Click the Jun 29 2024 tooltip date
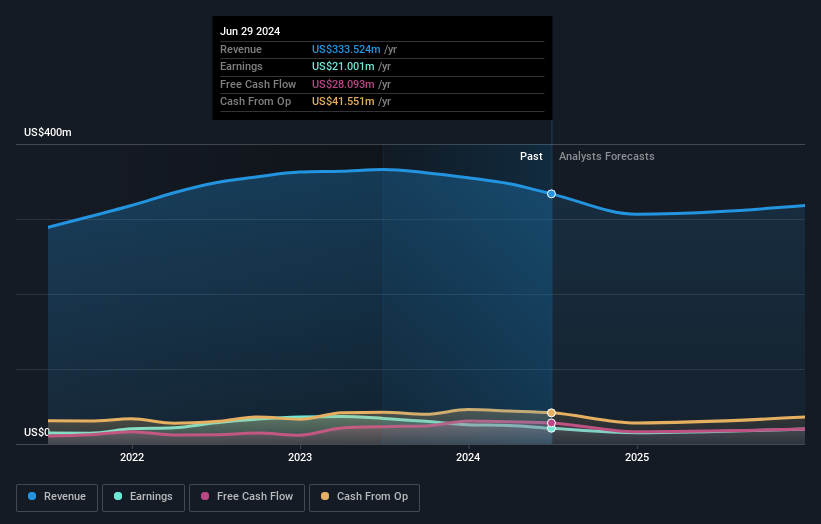 coord(250,31)
